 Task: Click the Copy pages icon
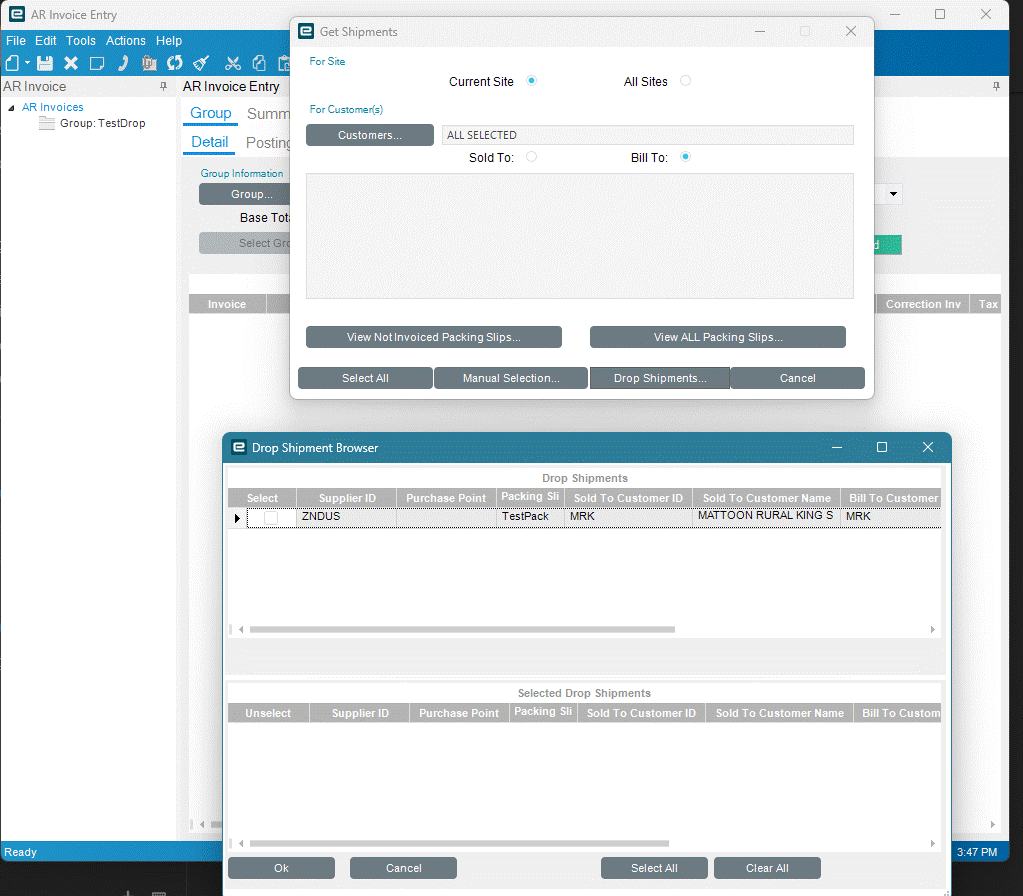[x=259, y=63]
